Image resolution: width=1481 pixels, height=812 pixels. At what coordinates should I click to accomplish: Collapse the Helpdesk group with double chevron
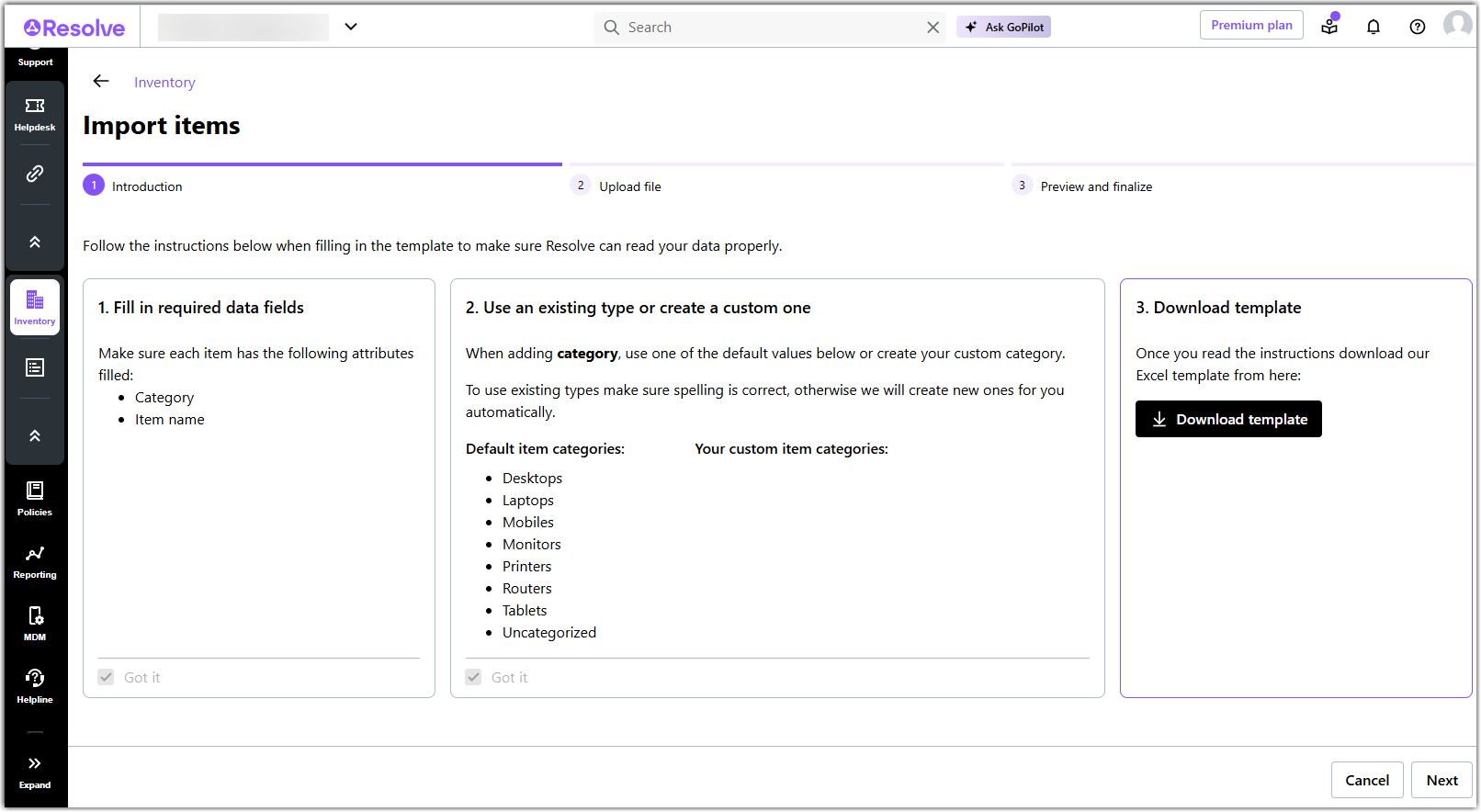(35, 242)
